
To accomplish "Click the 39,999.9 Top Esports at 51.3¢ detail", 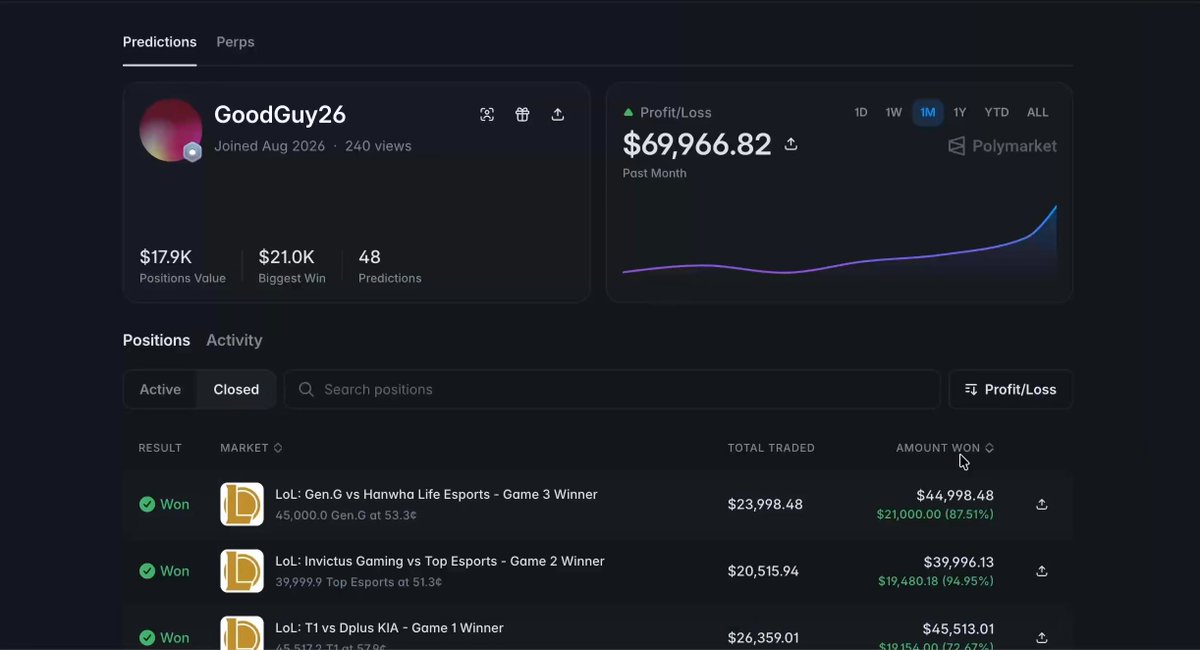I will (x=359, y=581).
